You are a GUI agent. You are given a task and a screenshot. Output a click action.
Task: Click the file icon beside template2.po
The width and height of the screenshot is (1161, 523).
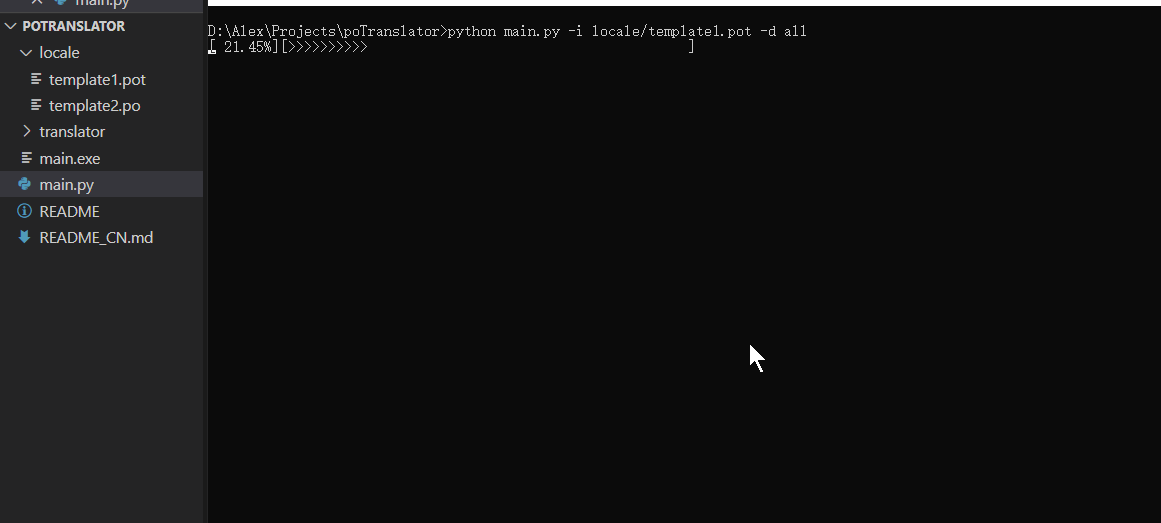tap(36, 106)
